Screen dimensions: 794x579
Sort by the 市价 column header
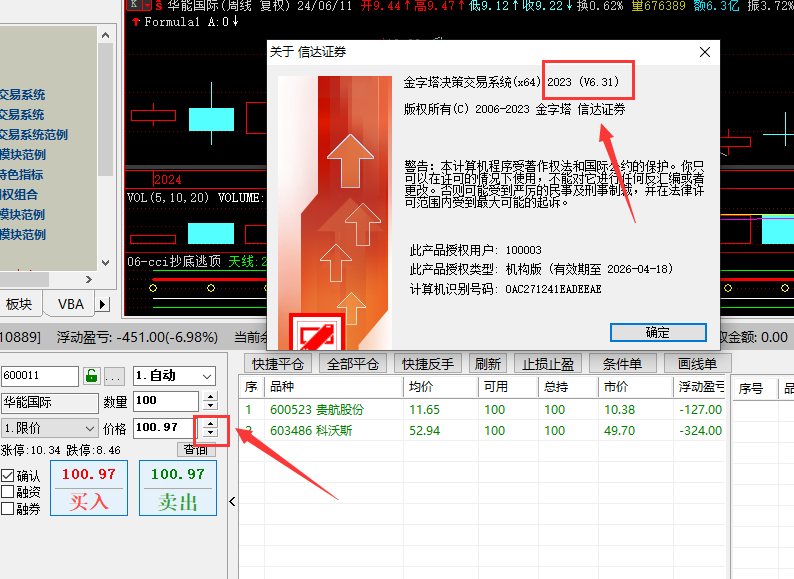click(636, 387)
